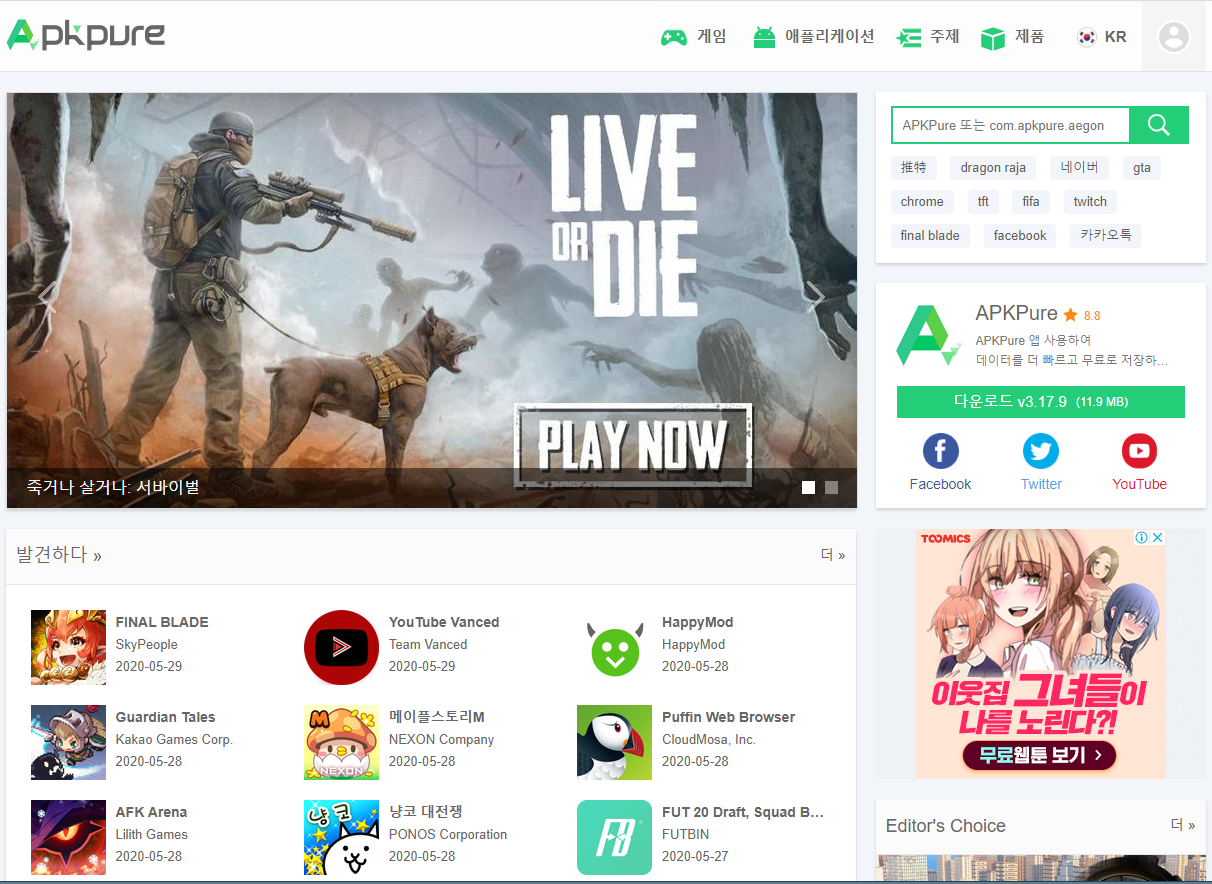Open the 냥코 대전쟁 app icon
This screenshot has width=1212, height=884.
point(341,837)
